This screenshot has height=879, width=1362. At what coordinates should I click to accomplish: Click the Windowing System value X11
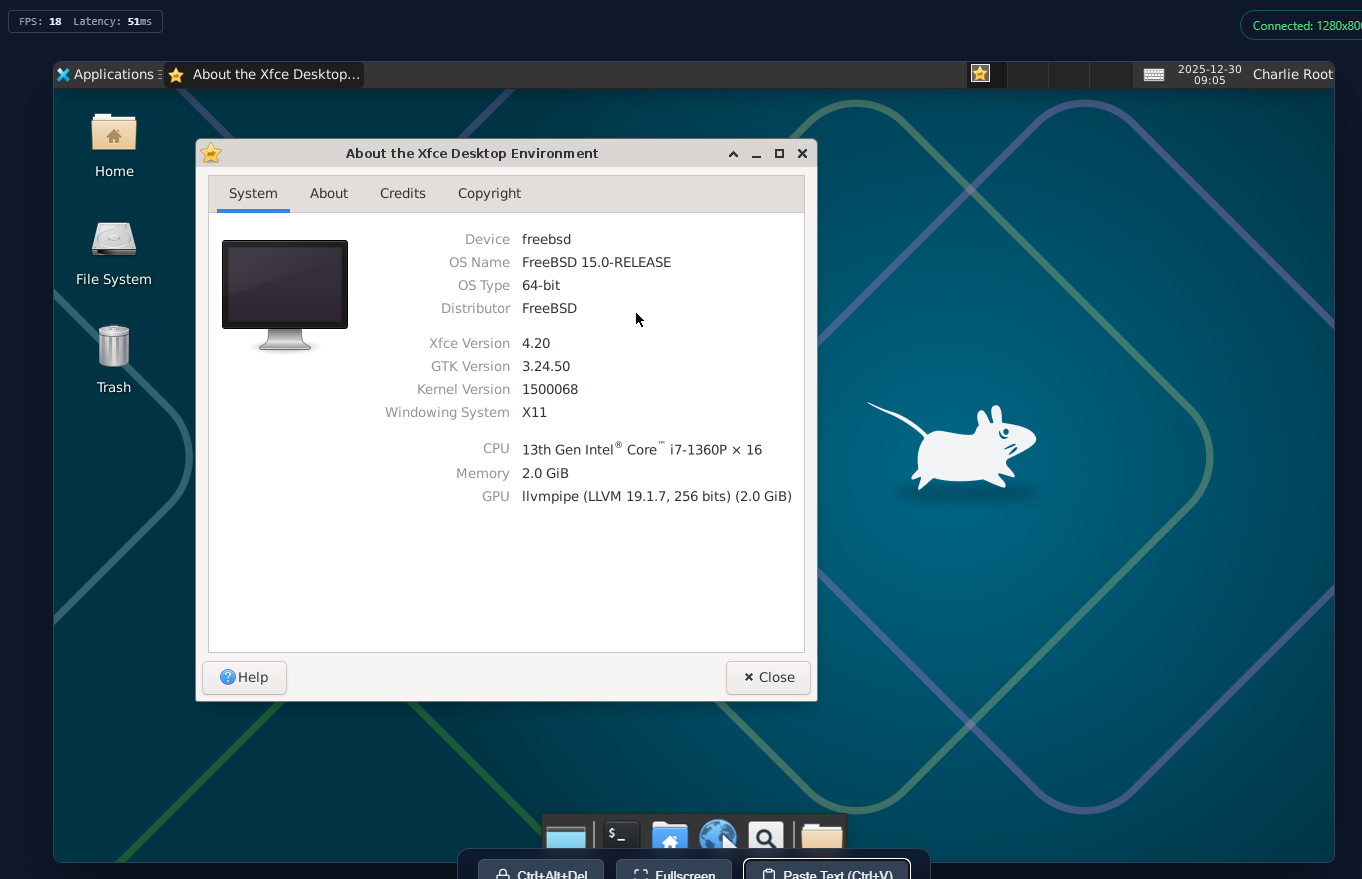pos(534,412)
